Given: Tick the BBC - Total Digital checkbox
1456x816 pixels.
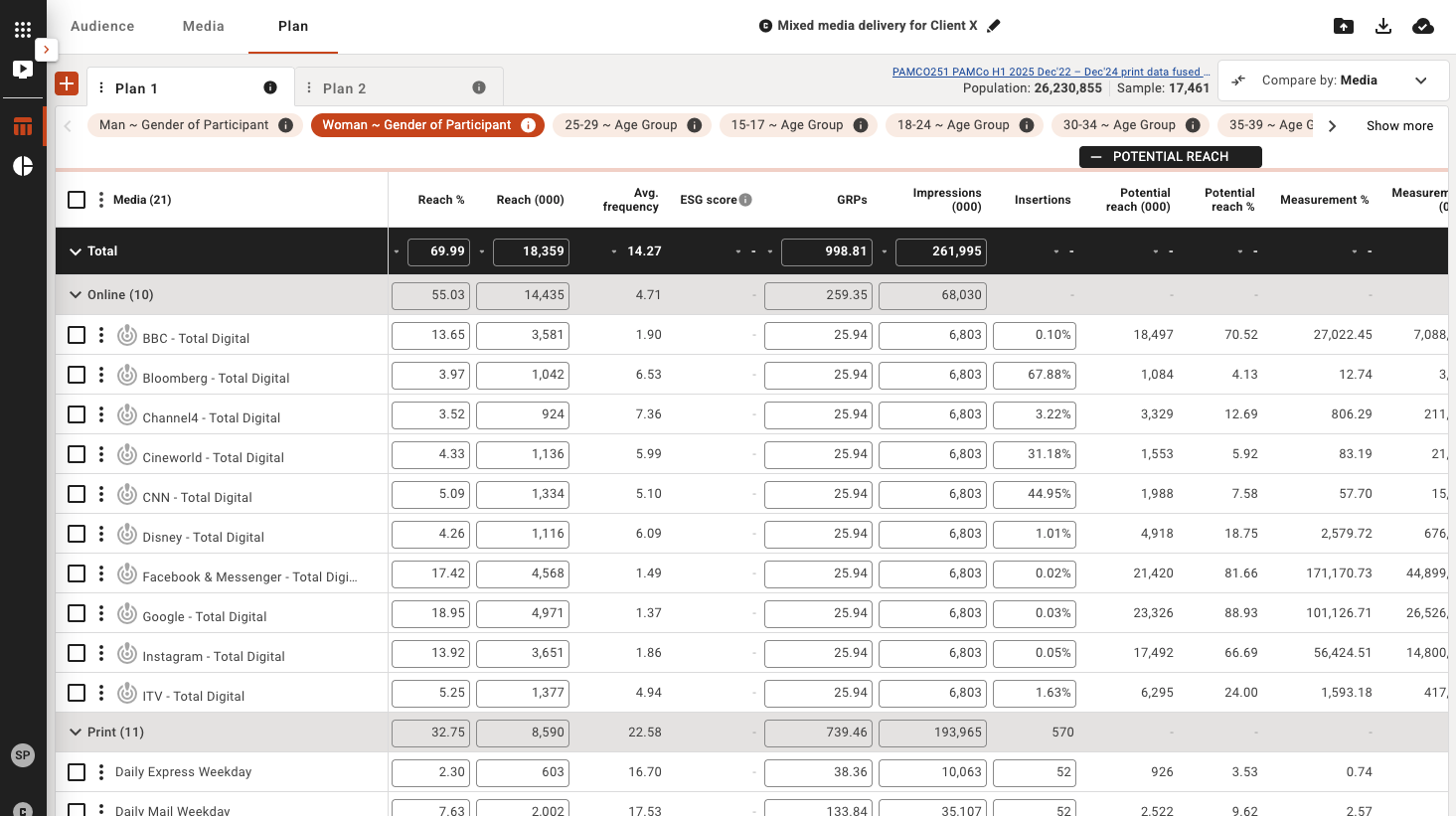Looking at the screenshot, I should coord(77,335).
